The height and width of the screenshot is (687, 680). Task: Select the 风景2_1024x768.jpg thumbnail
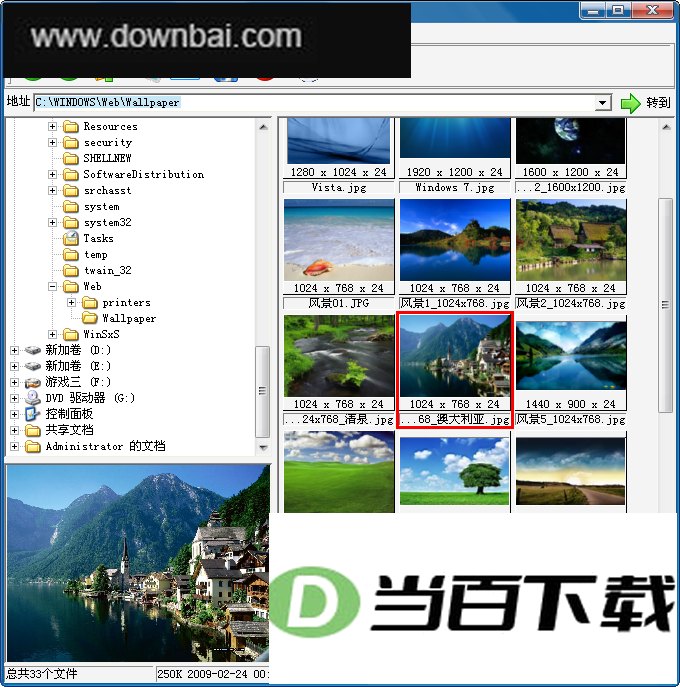coord(570,240)
